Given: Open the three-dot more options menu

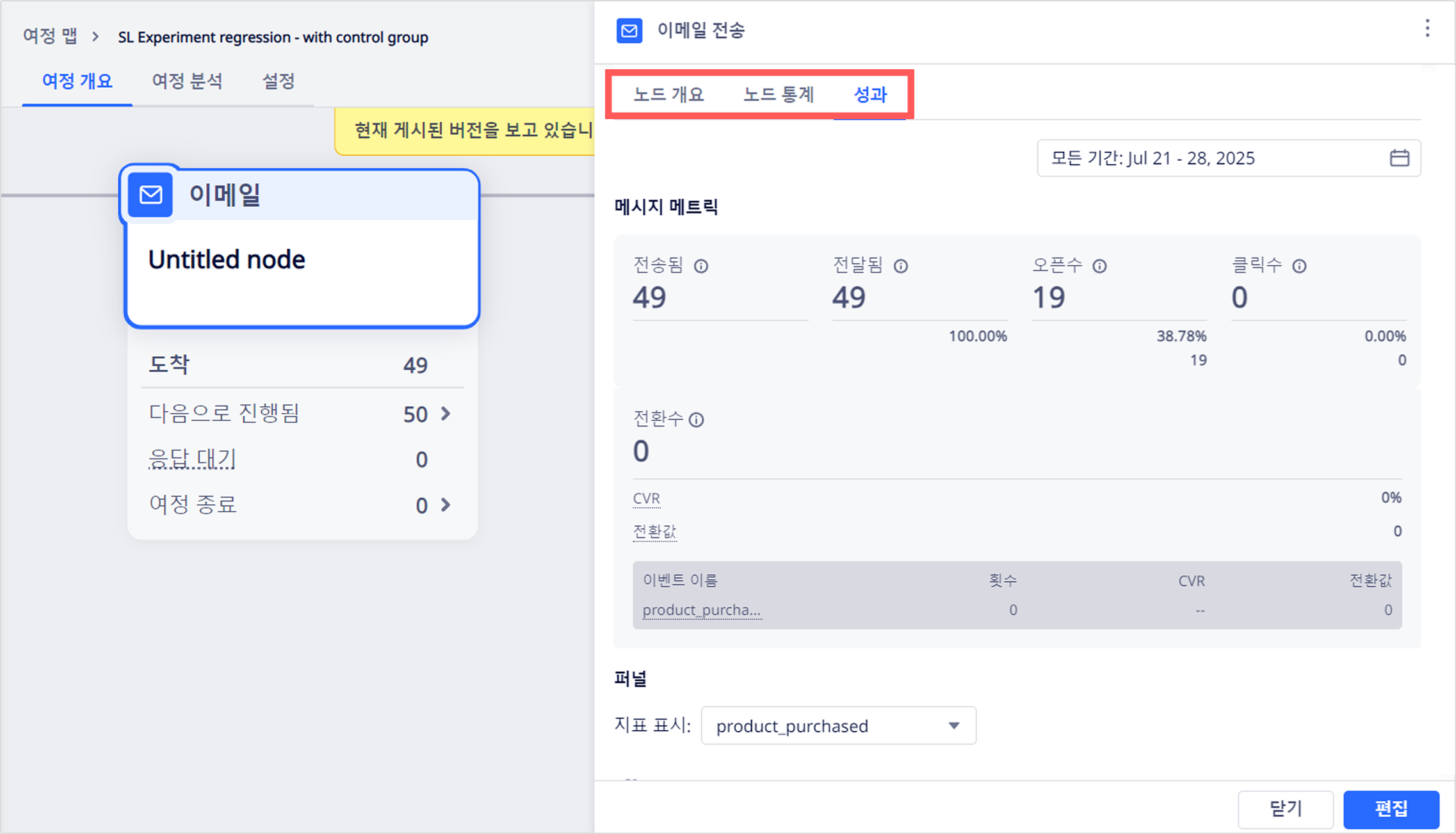Looking at the screenshot, I should (x=1427, y=28).
